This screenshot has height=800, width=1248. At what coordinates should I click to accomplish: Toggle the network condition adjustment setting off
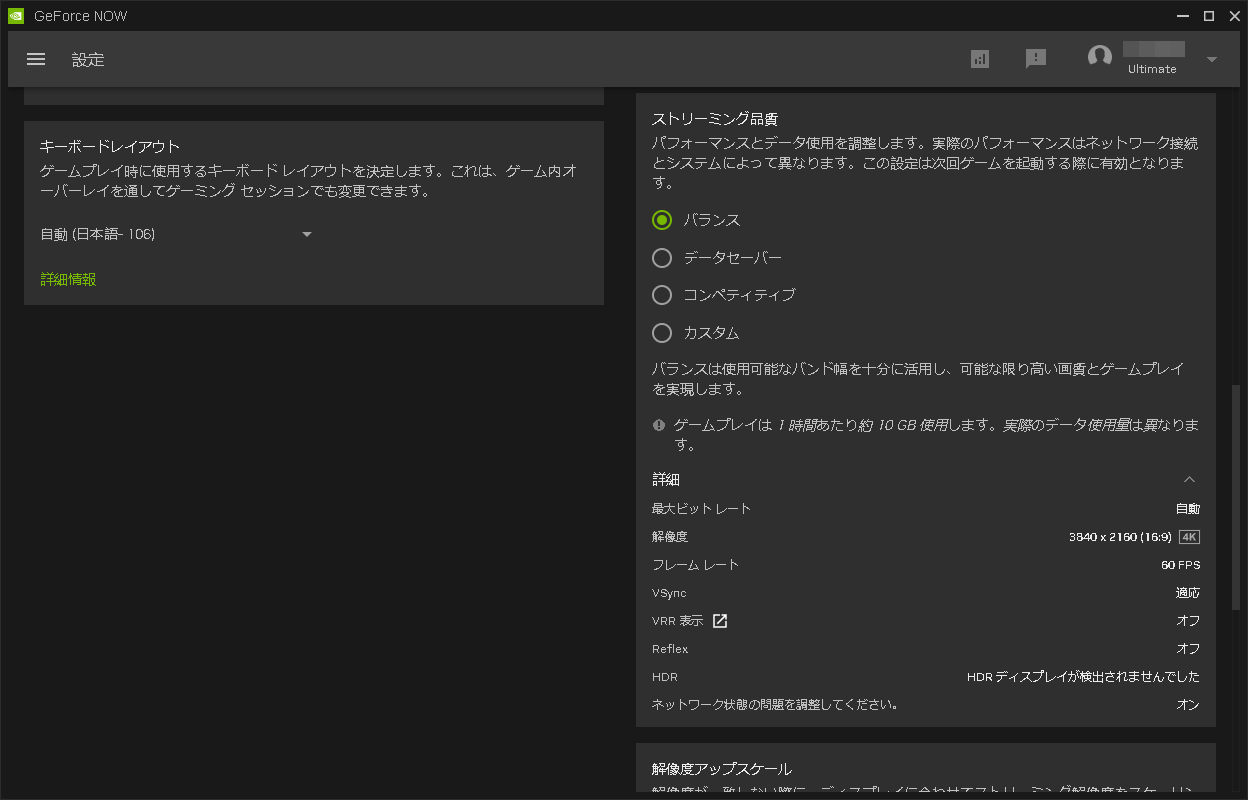(x=1188, y=704)
